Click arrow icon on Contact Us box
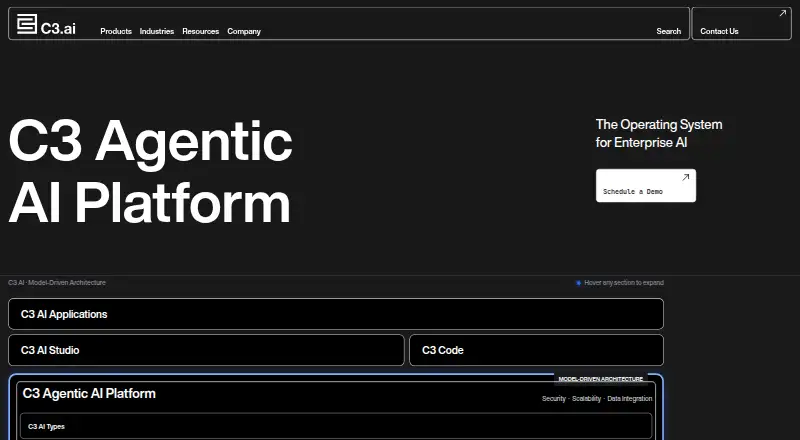This screenshot has height=440, width=800. [782, 14]
